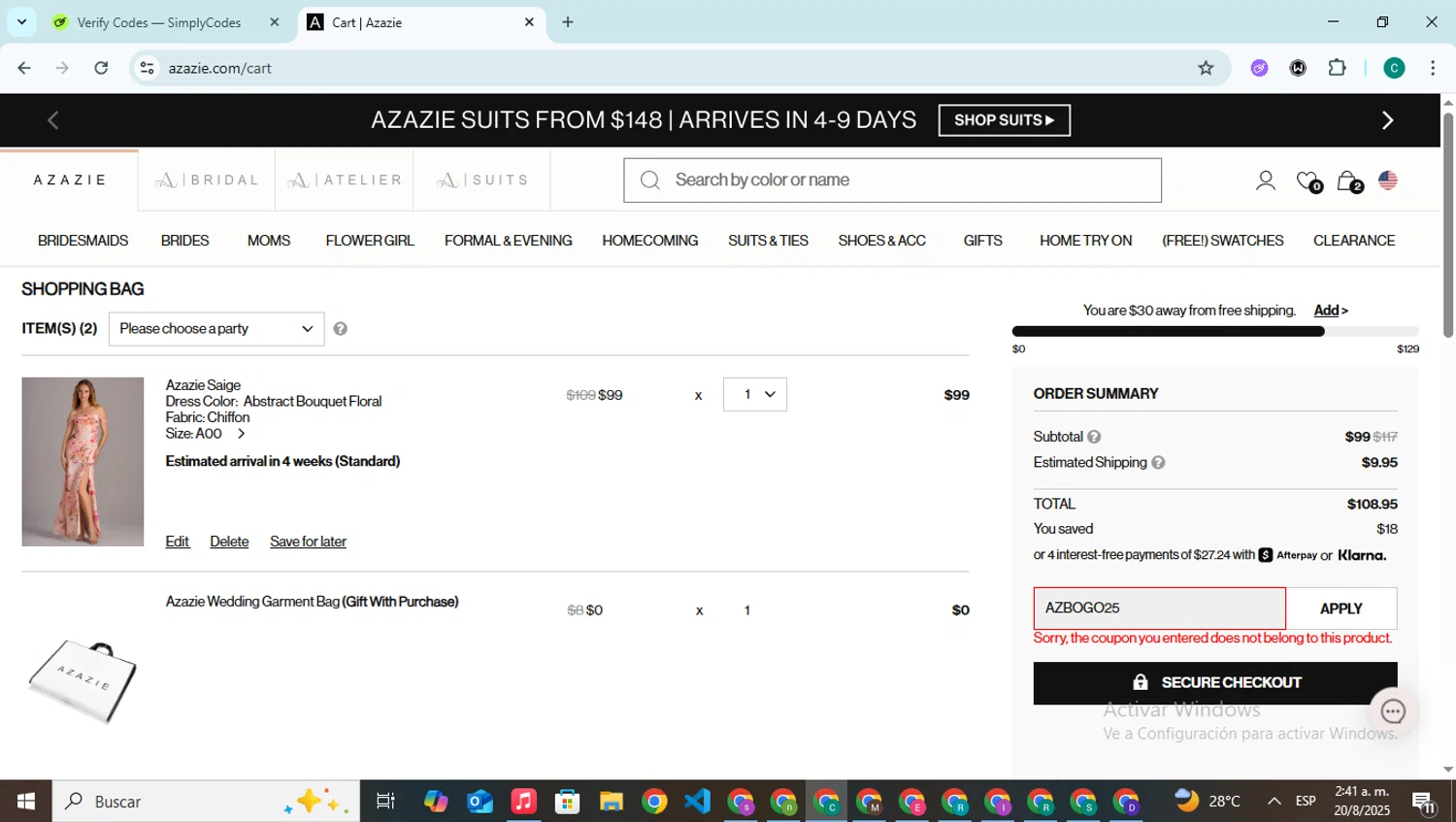
Task: Expand size A00 details arrow
Action: 241,434
